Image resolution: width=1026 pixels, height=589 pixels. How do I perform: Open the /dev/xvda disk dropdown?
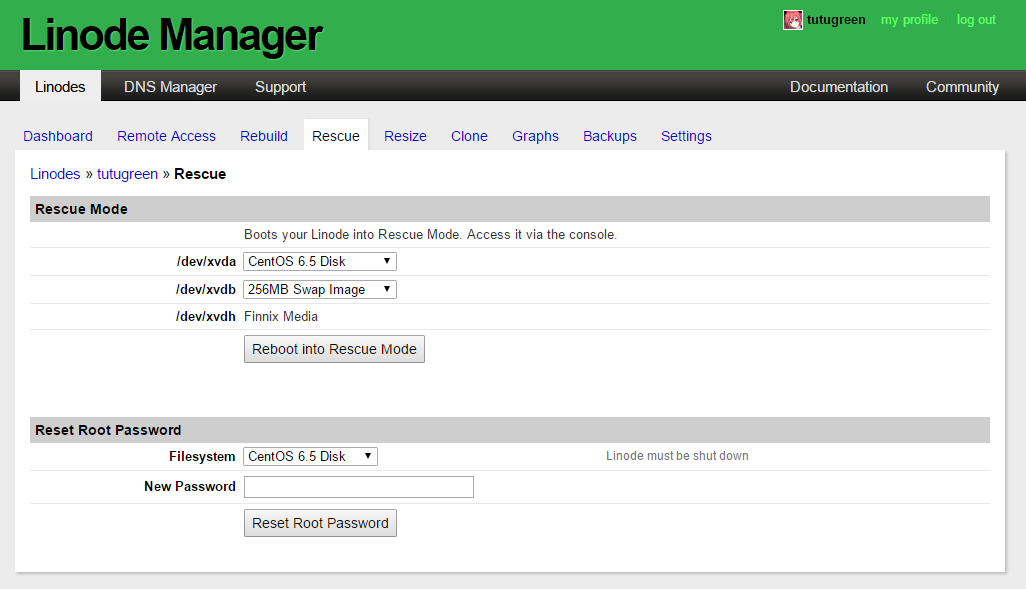[320, 261]
